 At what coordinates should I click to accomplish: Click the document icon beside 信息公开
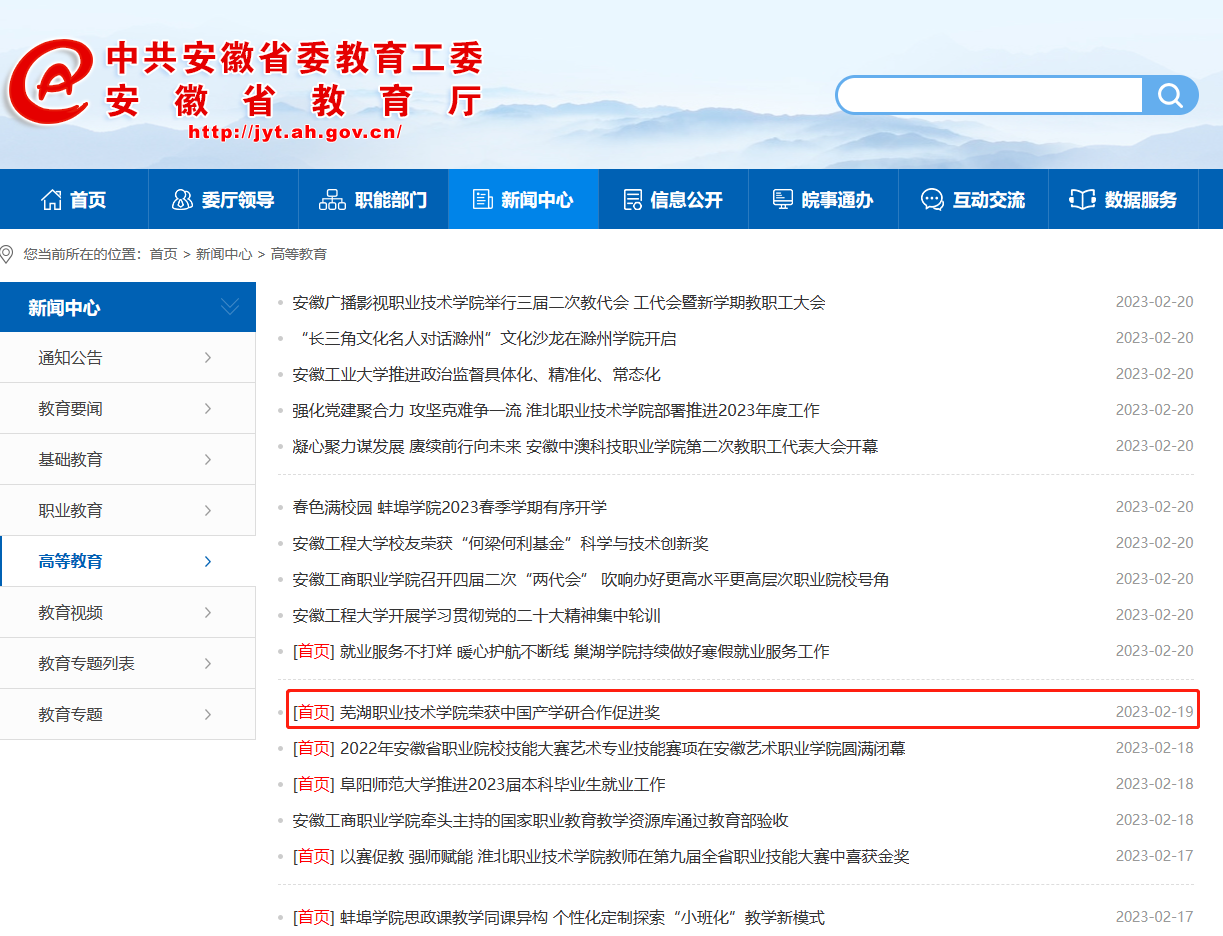point(632,200)
